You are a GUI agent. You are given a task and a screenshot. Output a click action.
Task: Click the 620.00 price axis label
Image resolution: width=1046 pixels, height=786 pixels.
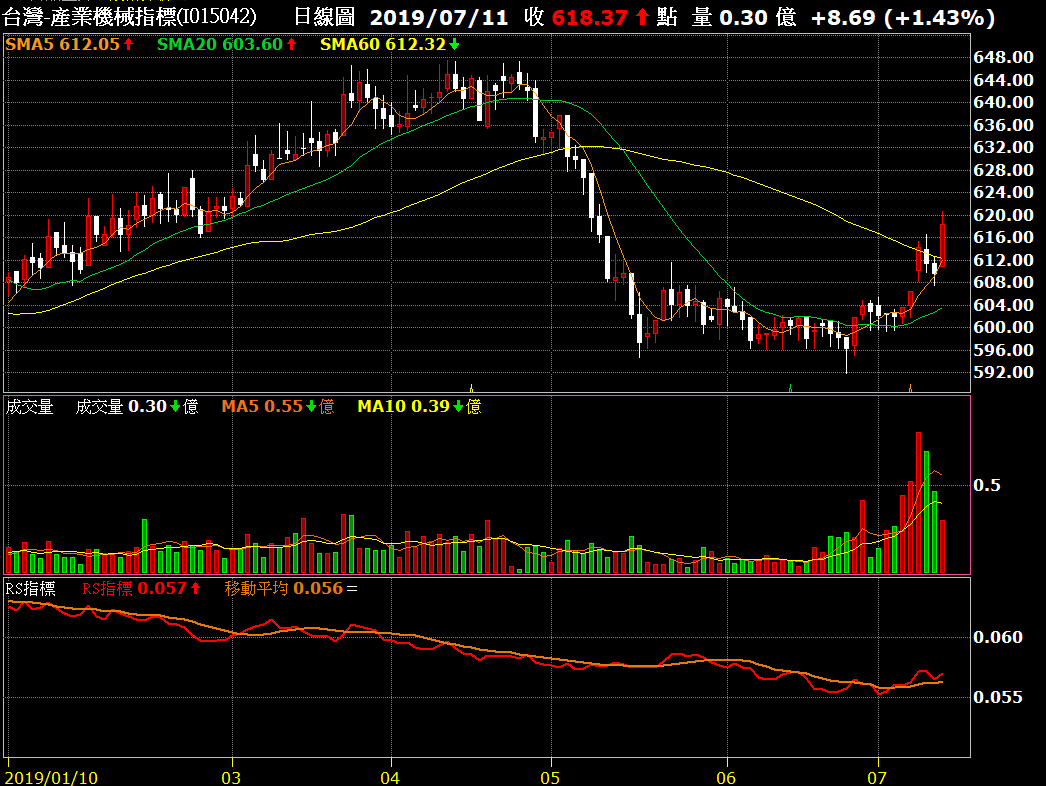[1003, 215]
